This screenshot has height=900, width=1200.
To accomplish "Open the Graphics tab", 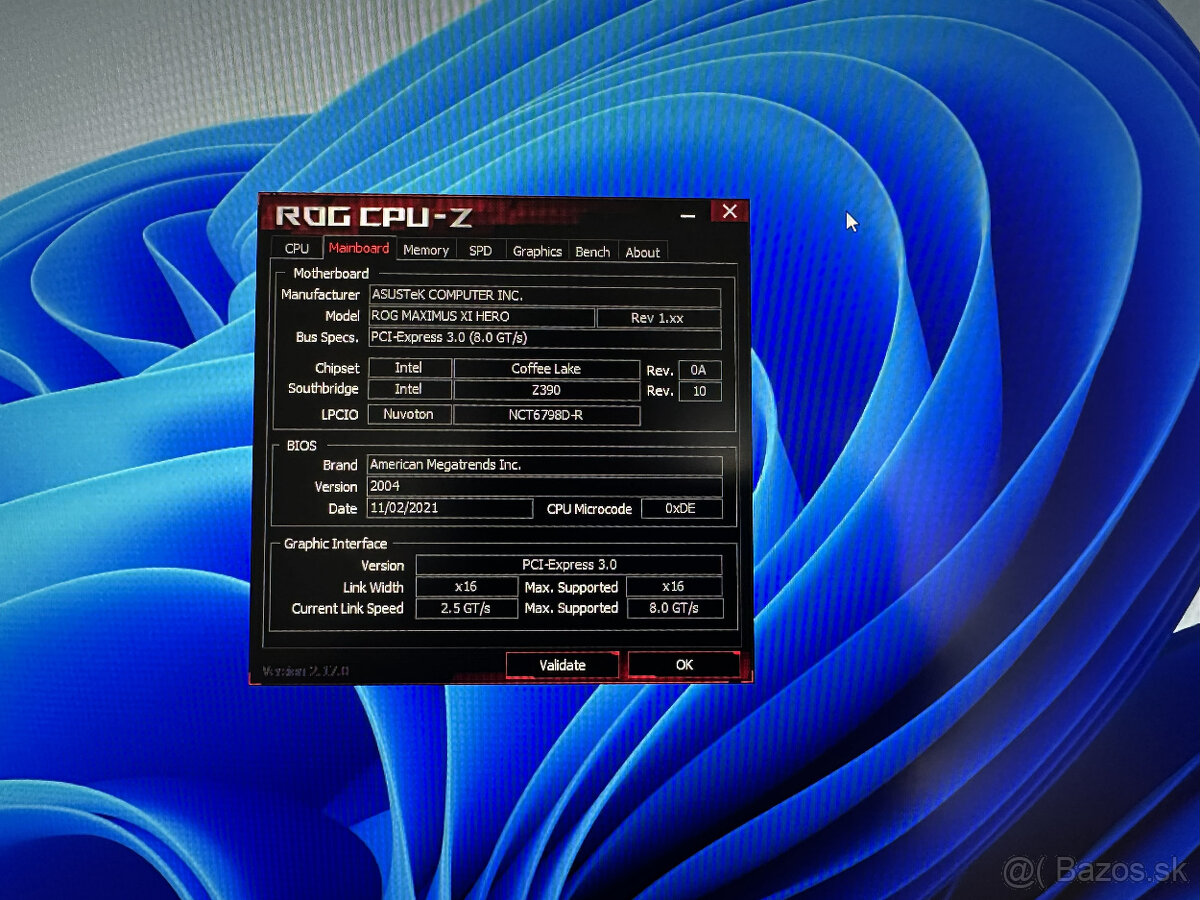I will click(536, 252).
